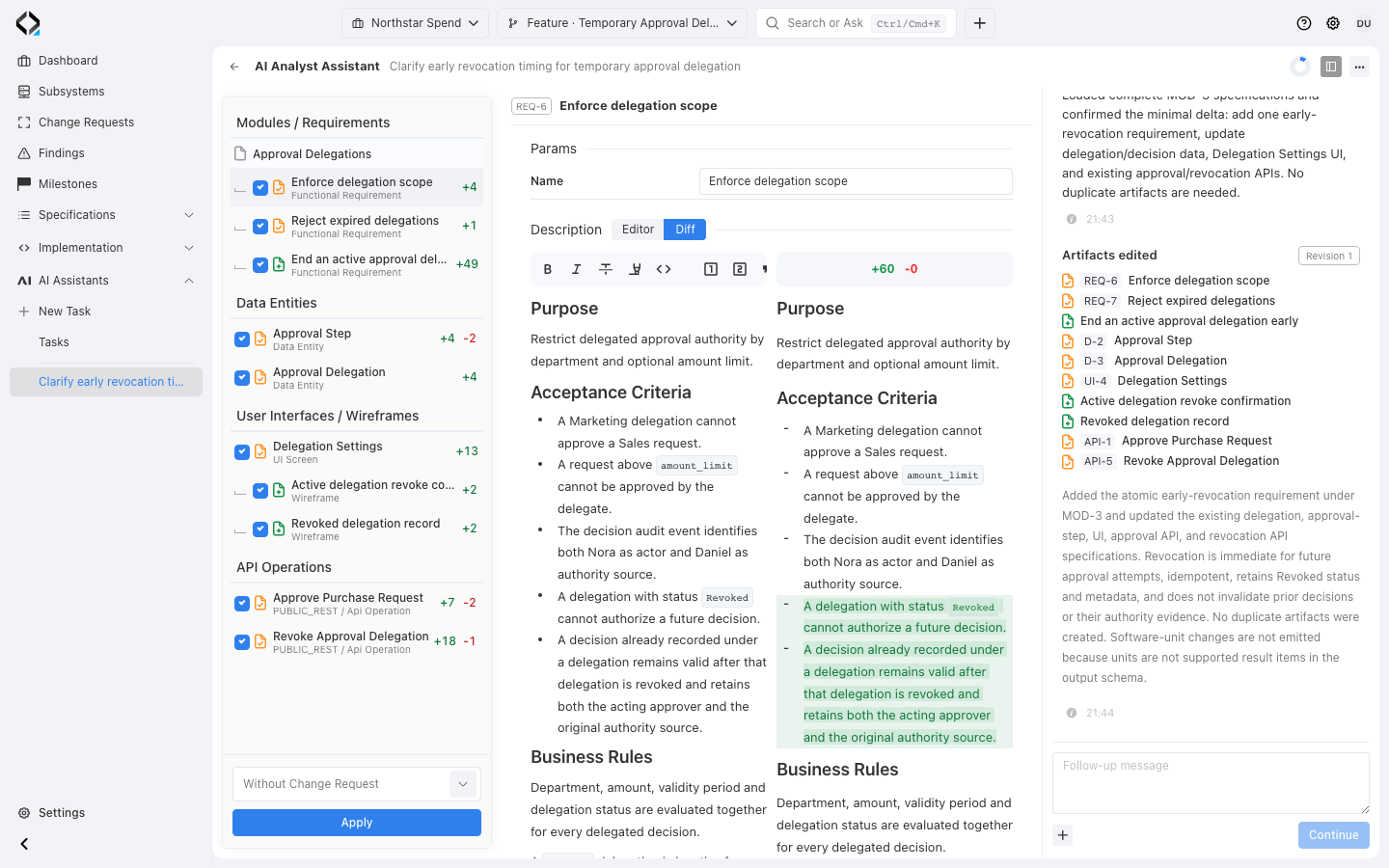The width and height of the screenshot is (1389, 868).
Task: Toggle checkbox for Approval Step data entity
Action: tap(242, 339)
